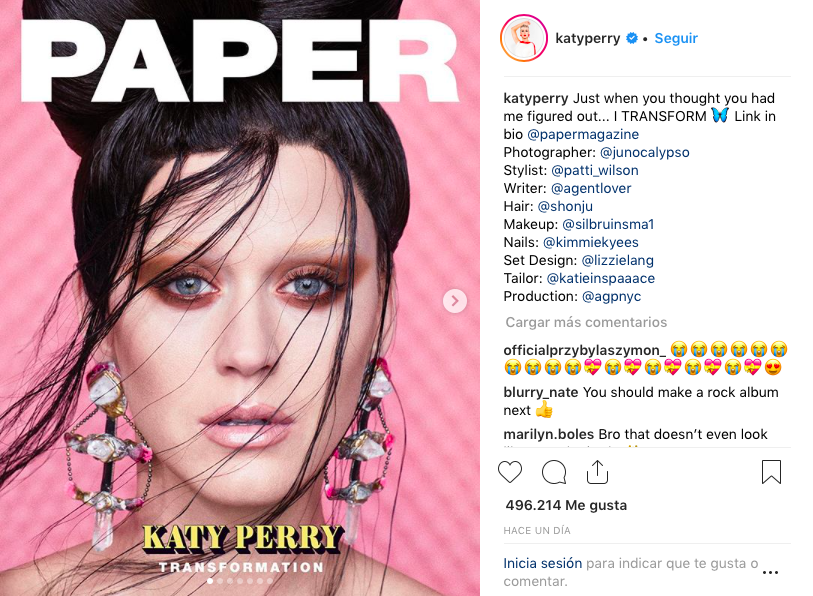Open katyperry's profile picture avatar
The width and height of the screenshot is (813, 596).
click(x=524, y=38)
